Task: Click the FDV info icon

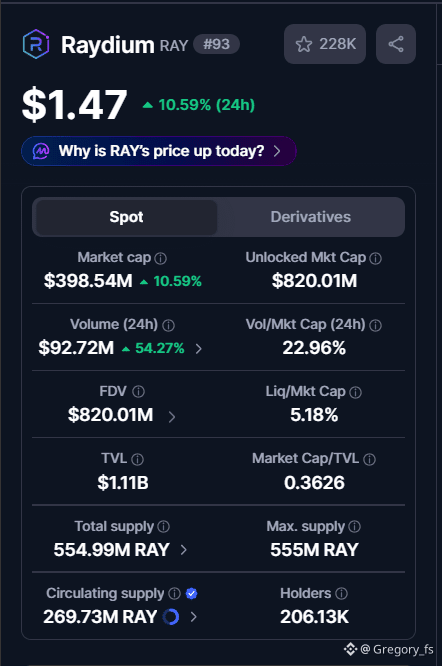Action: (x=138, y=392)
